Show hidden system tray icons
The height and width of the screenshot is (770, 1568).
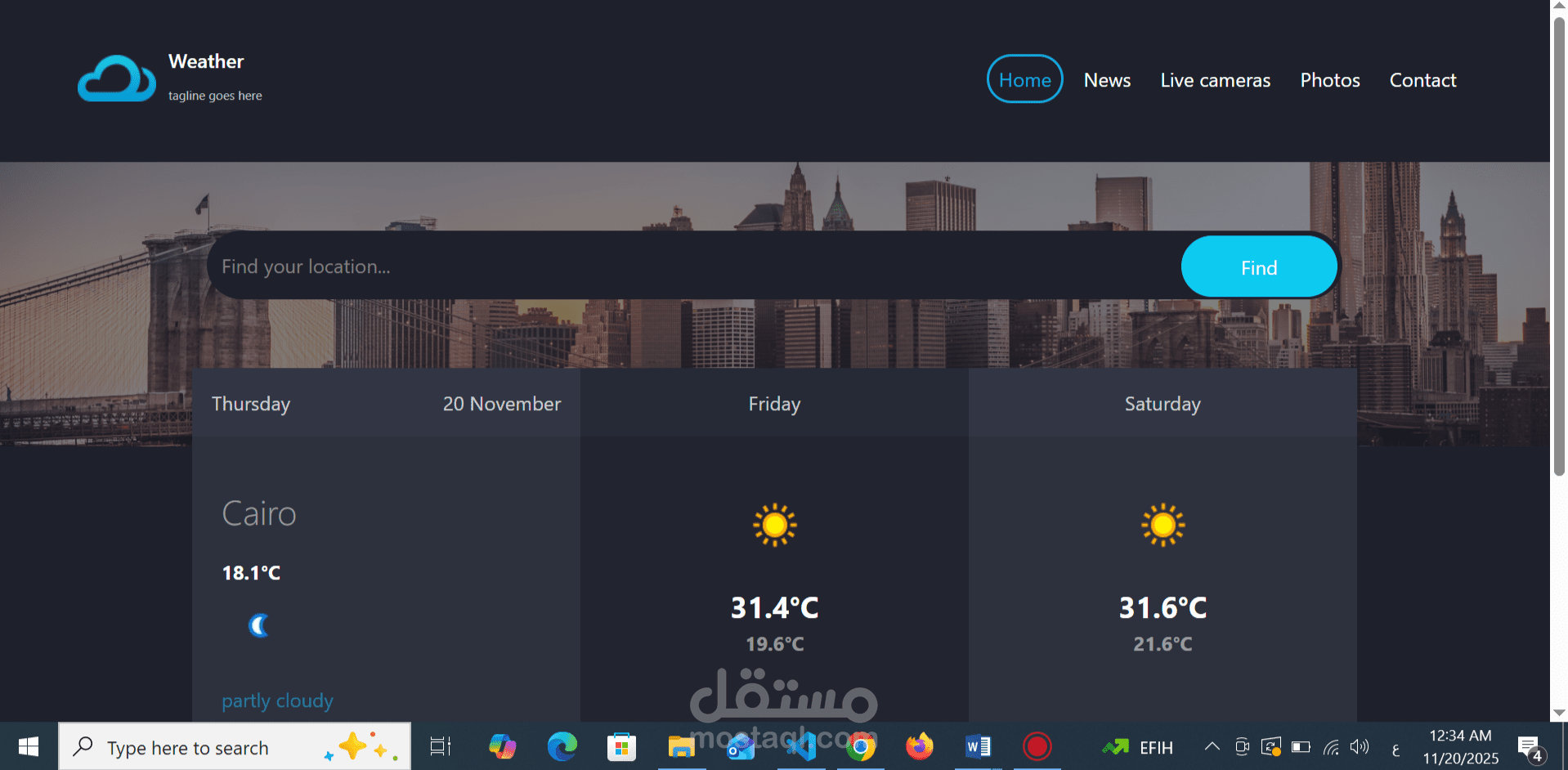pyautogui.click(x=1212, y=746)
